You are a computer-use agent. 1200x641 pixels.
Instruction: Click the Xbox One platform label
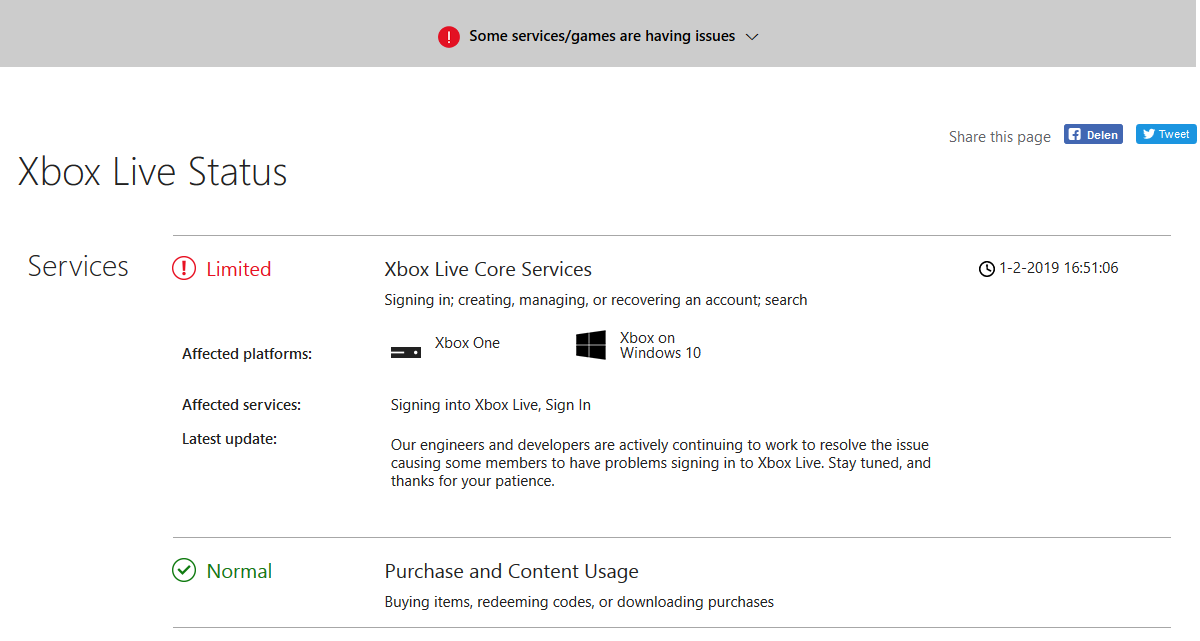click(x=467, y=343)
